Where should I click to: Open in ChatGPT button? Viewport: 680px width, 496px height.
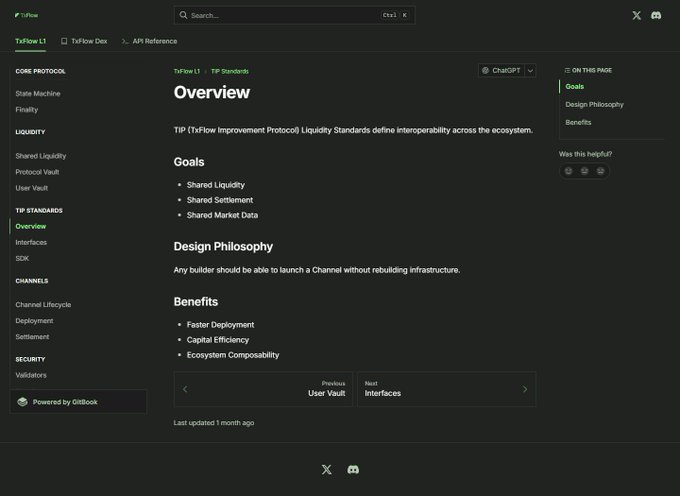click(x=501, y=71)
